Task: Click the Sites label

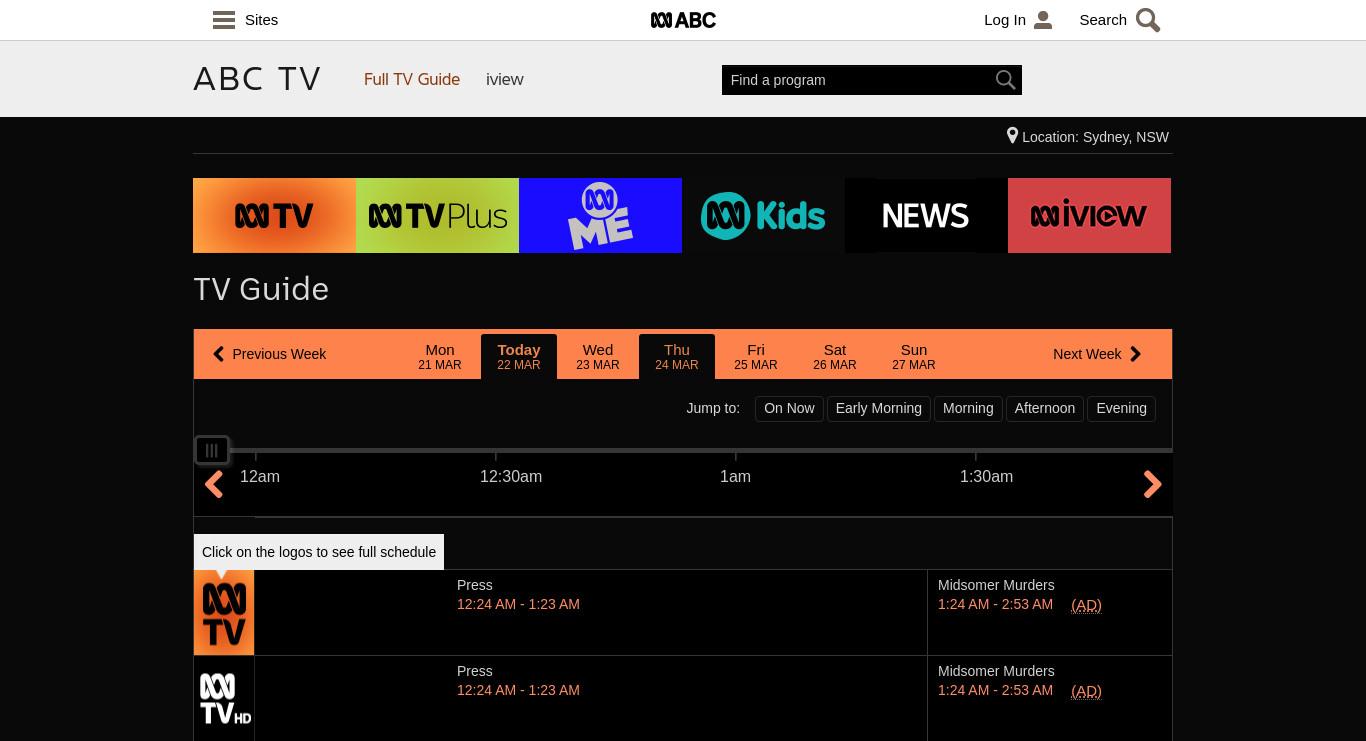Action: point(261,20)
